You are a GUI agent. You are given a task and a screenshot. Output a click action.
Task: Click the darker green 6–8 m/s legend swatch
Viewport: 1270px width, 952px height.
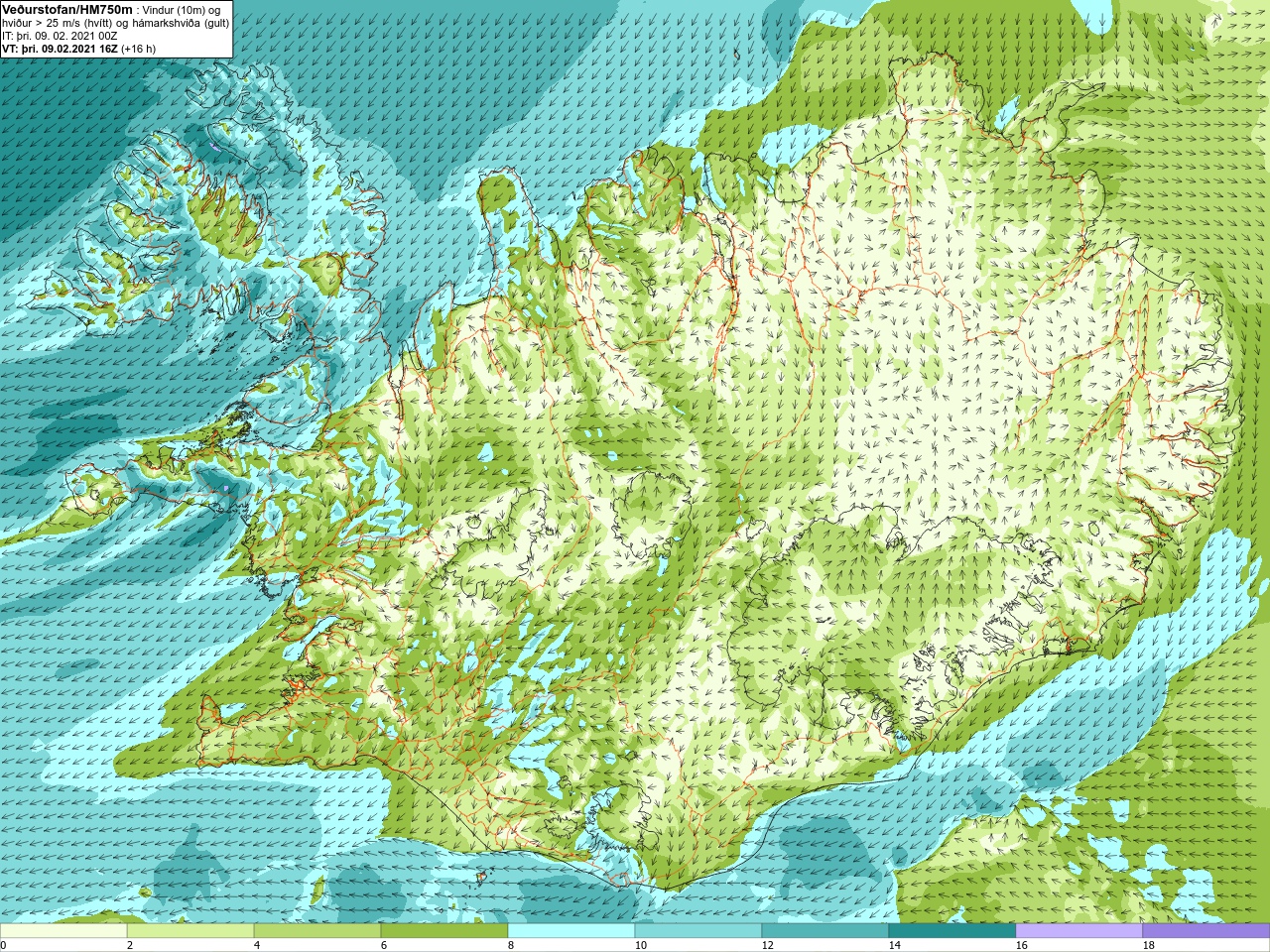coord(444,930)
